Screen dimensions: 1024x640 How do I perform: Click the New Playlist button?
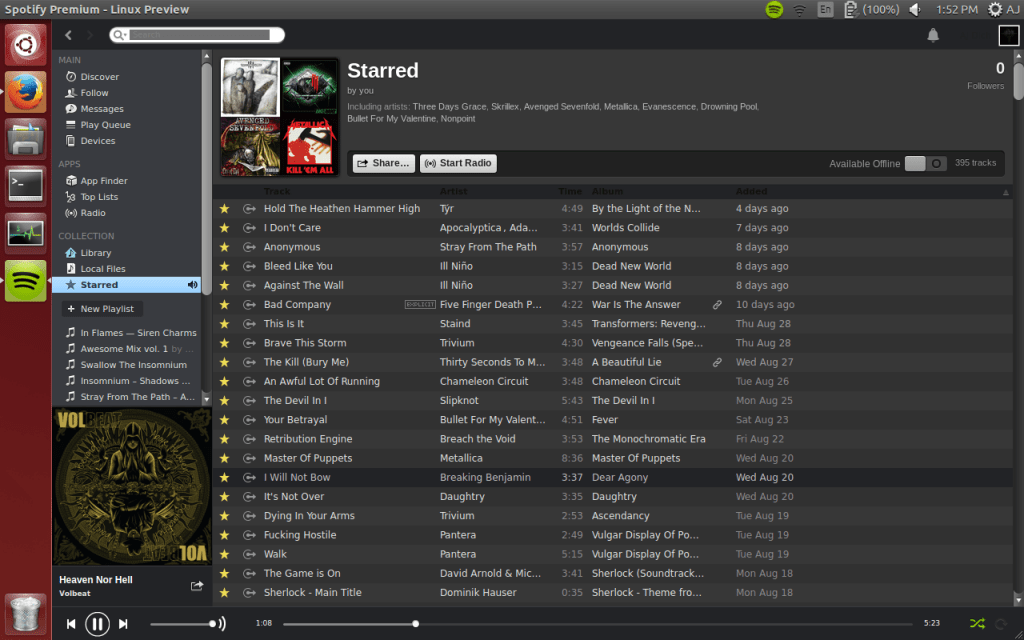point(102,308)
